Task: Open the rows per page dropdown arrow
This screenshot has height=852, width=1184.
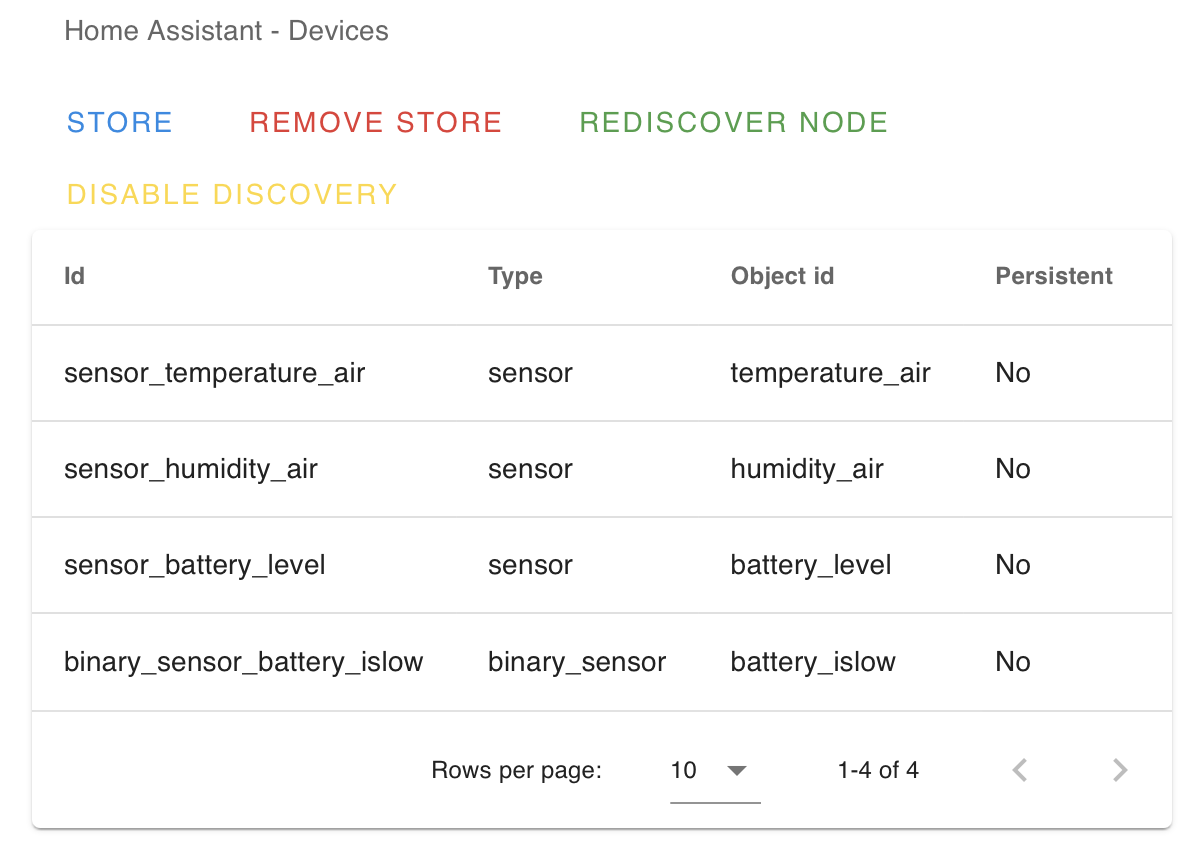Action: (x=736, y=770)
